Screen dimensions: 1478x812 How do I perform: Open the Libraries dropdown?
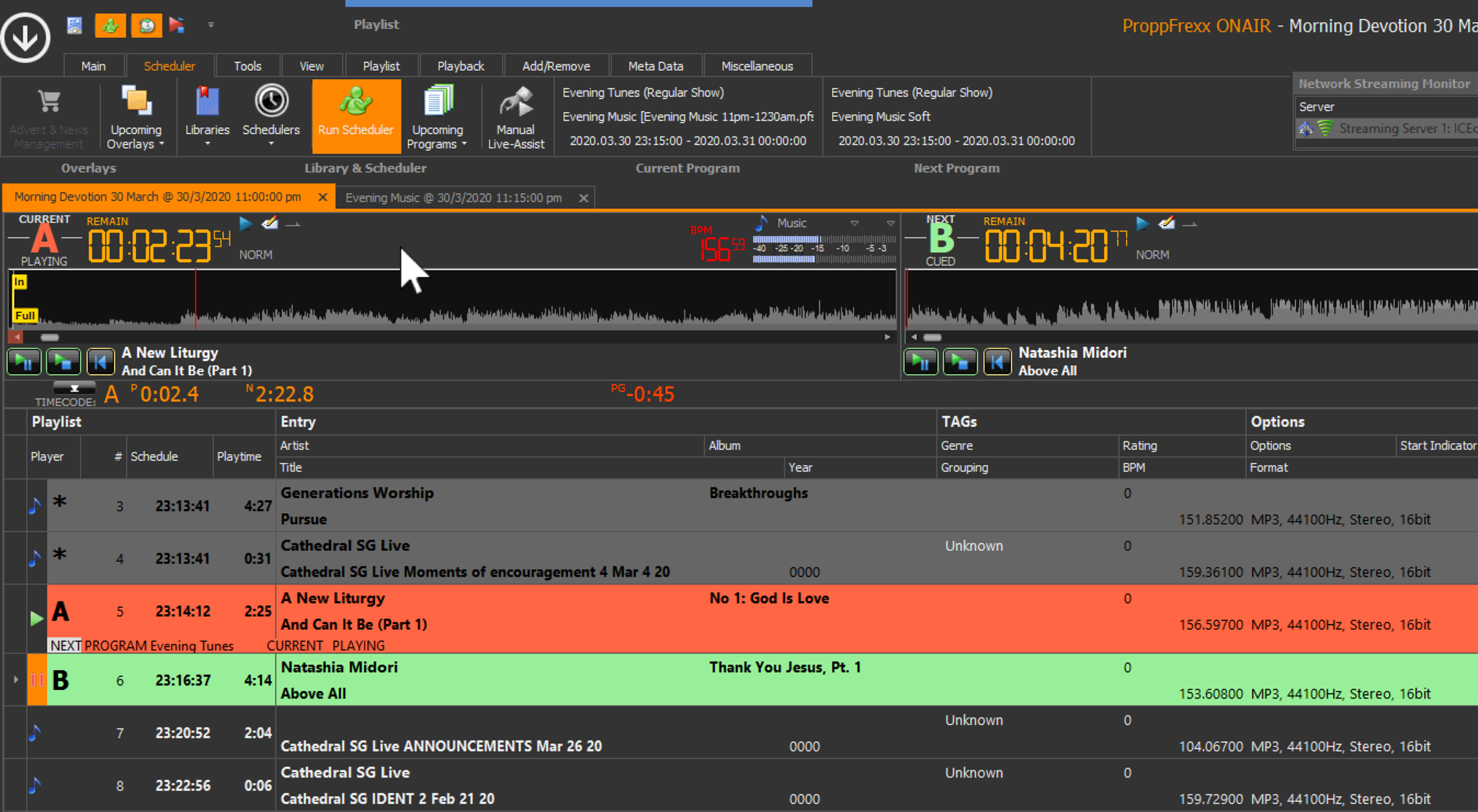(x=208, y=117)
